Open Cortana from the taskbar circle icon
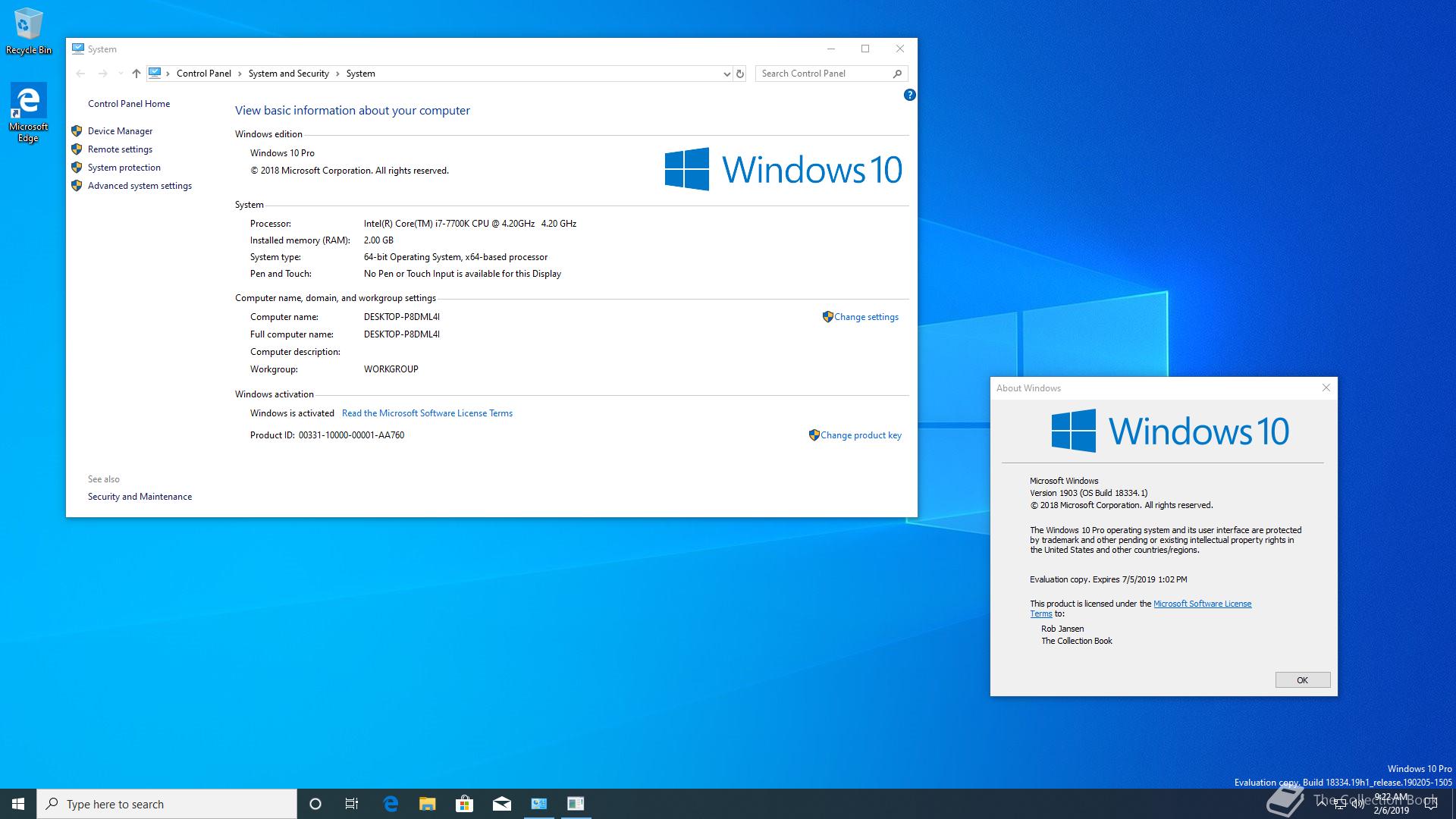The height and width of the screenshot is (819, 1456). pyautogui.click(x=315, y=804)
